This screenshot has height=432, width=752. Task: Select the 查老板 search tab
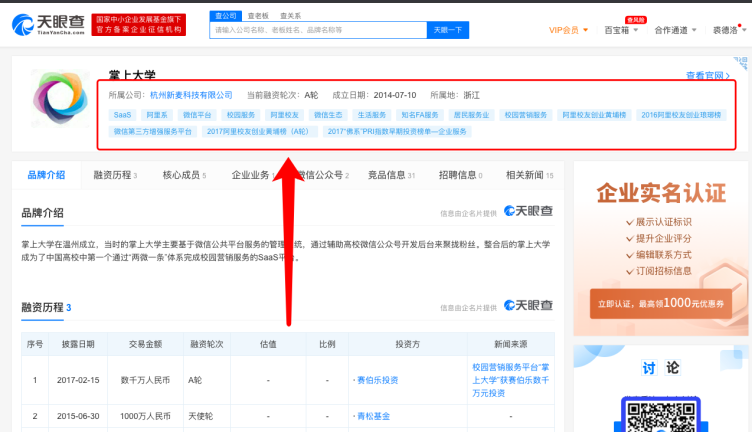tap(258, 16)
